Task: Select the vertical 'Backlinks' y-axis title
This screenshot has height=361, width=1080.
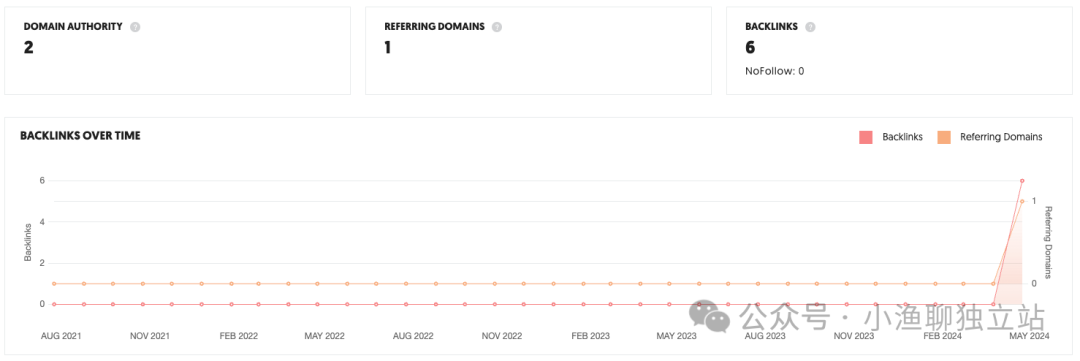Action: coord(28,242)
